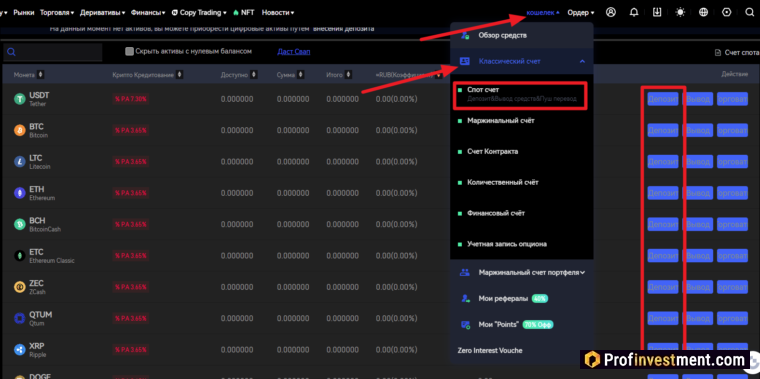Sort by Итого column arrows
The height and width of the screenshot is (379, 760).
point(348,75)
